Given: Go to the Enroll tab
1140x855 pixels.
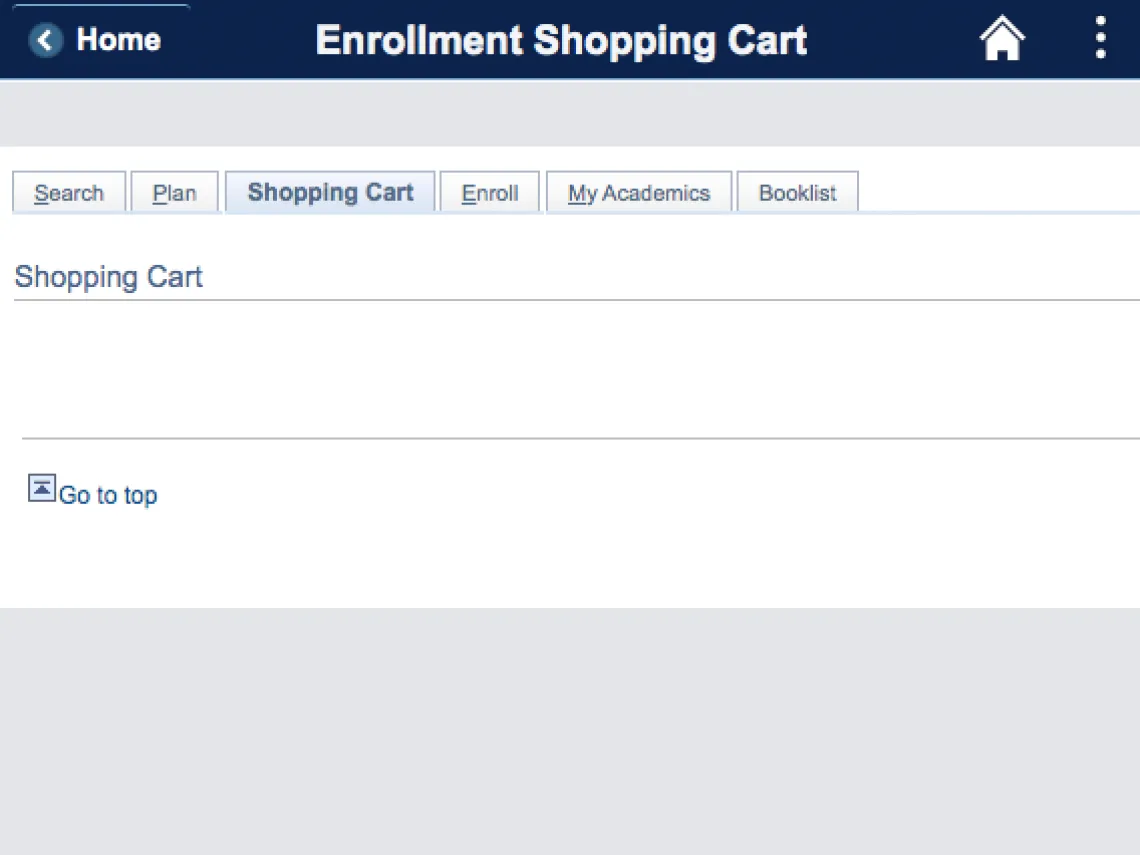Looking at the screenshot, I should click(x=490, y=193).
